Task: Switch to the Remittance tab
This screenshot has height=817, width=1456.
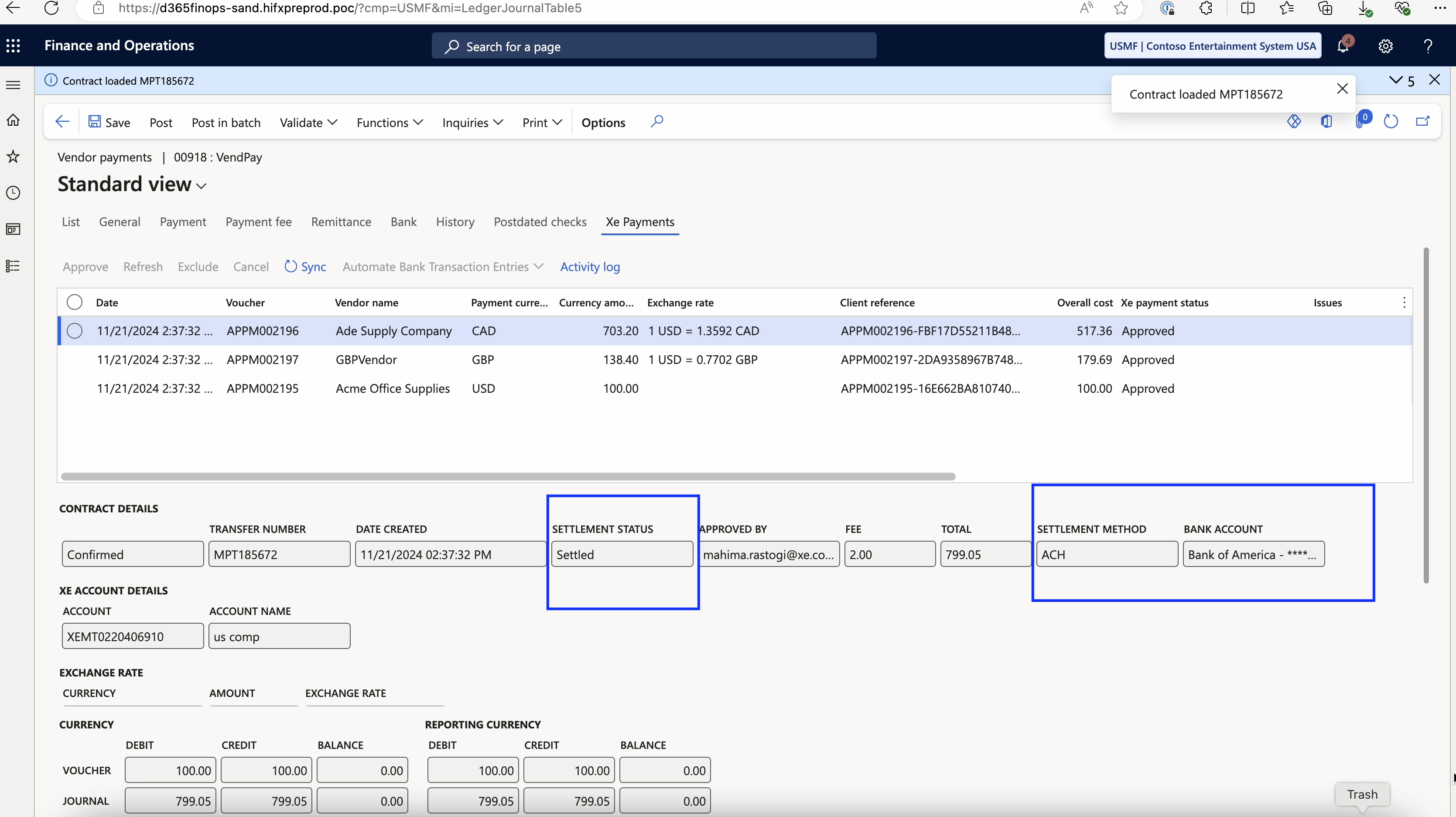Action: 341,222
